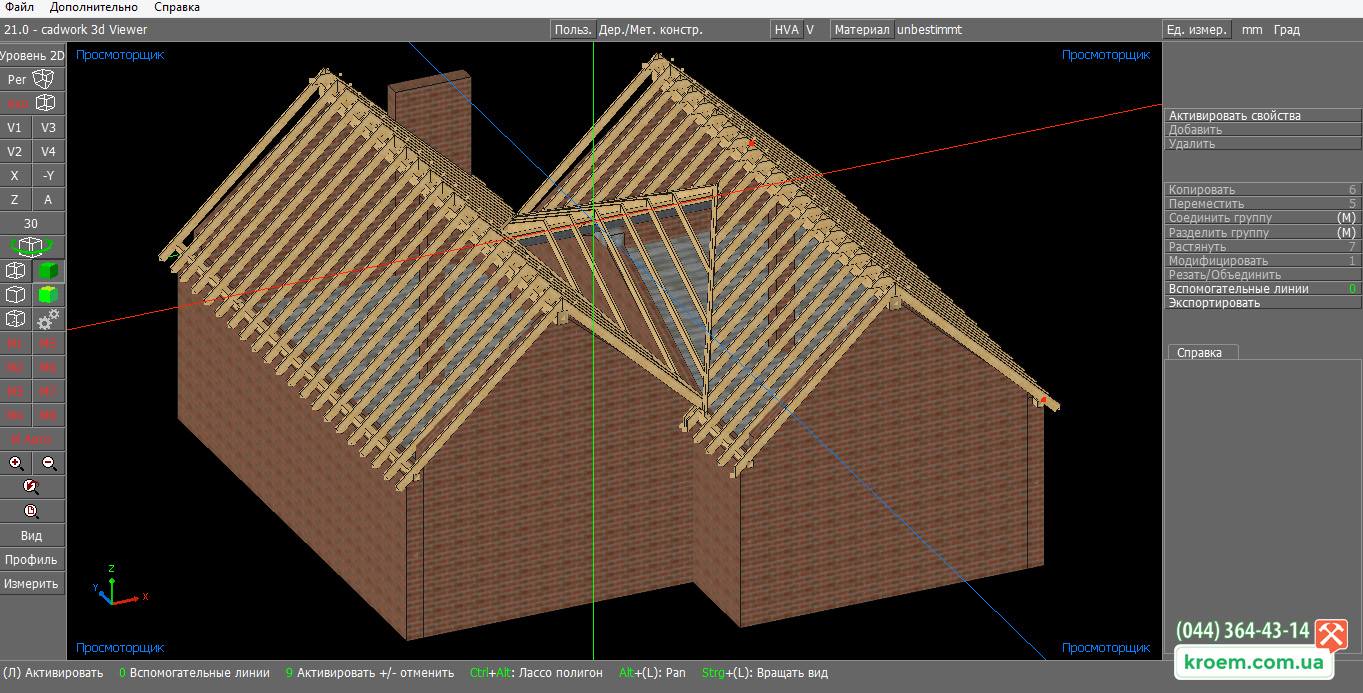The height and width of the screenshot is (693, 1363).
Task: Open the Справка menu in menu bar
Action: click(x=177, y=7)
